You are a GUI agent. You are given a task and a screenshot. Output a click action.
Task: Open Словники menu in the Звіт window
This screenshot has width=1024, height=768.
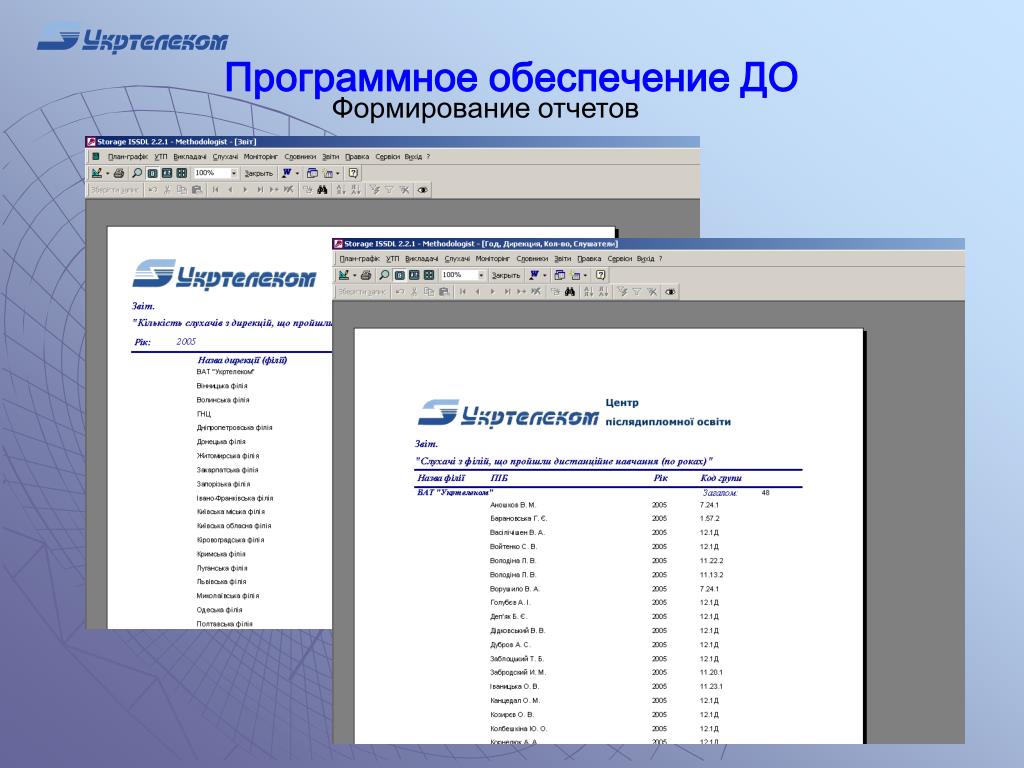300,157
